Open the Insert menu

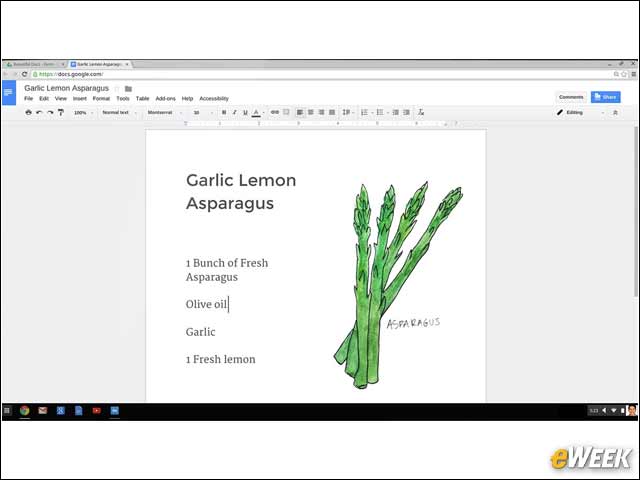pyautogui.click(x=80, y=98)
